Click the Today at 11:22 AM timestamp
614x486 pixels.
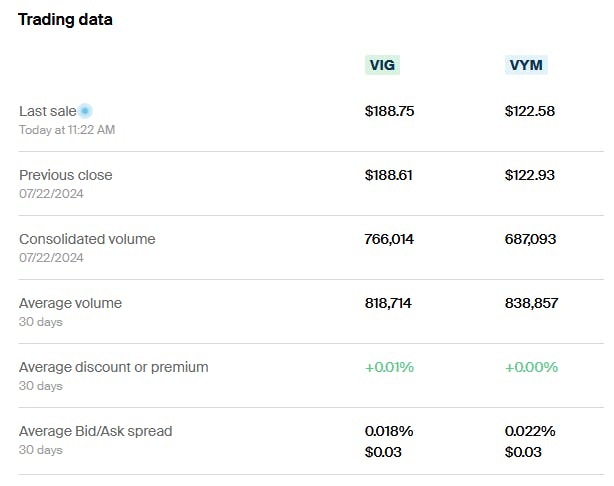click(x=67, y=130)
